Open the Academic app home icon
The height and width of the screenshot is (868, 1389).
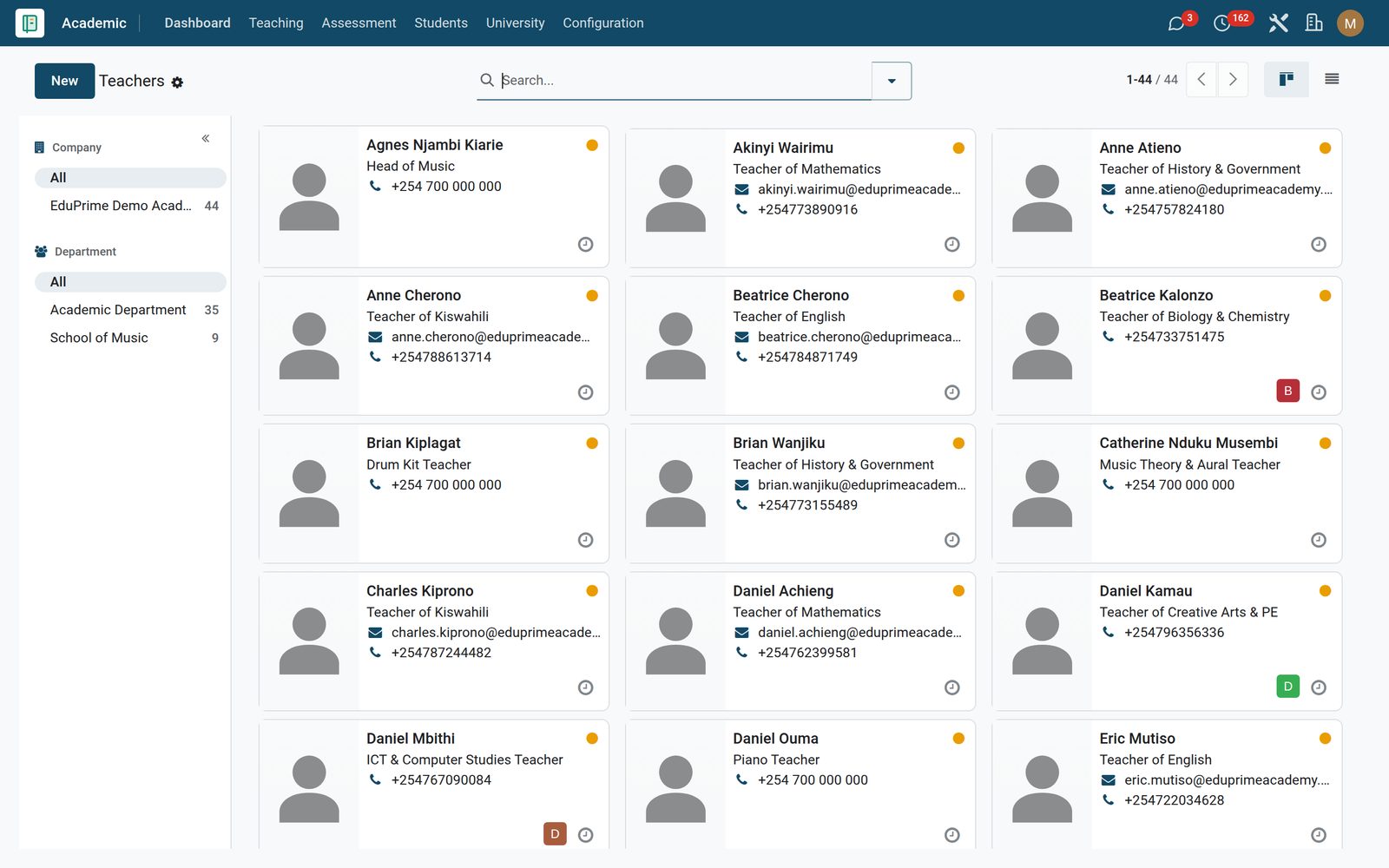30,23
